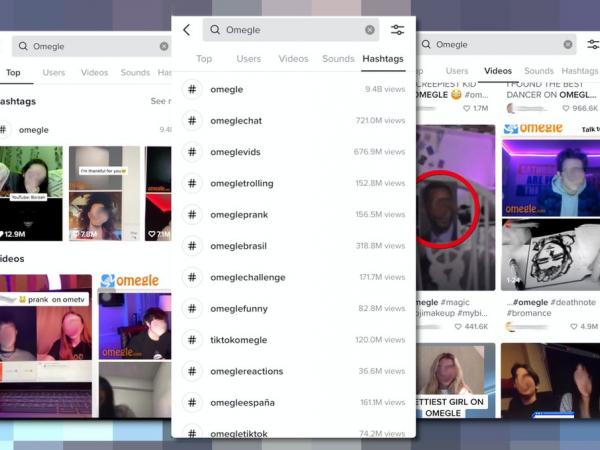Click hashtag icon beside omegletiktok
Screen dimensions: 600x450
tap(192, 433)
